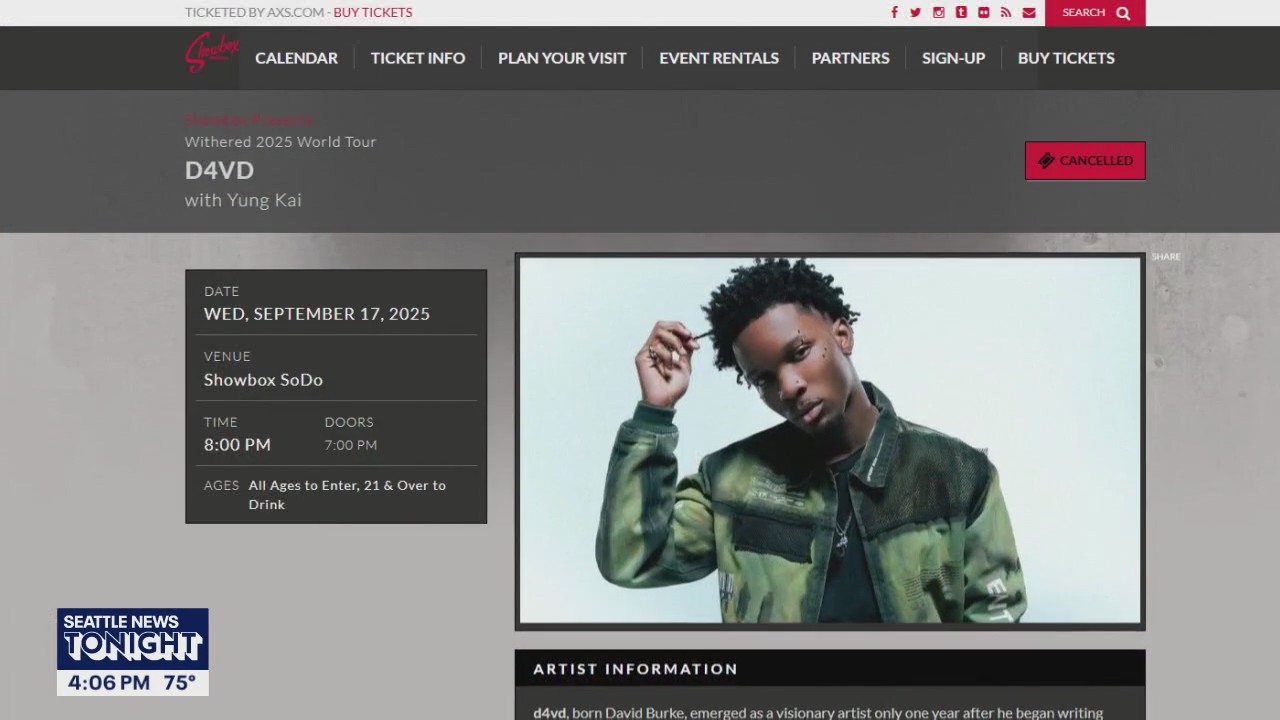The image size is (1280, 720).
Task: Click the D4VD artist photo
Action: (x=830, y=441)
